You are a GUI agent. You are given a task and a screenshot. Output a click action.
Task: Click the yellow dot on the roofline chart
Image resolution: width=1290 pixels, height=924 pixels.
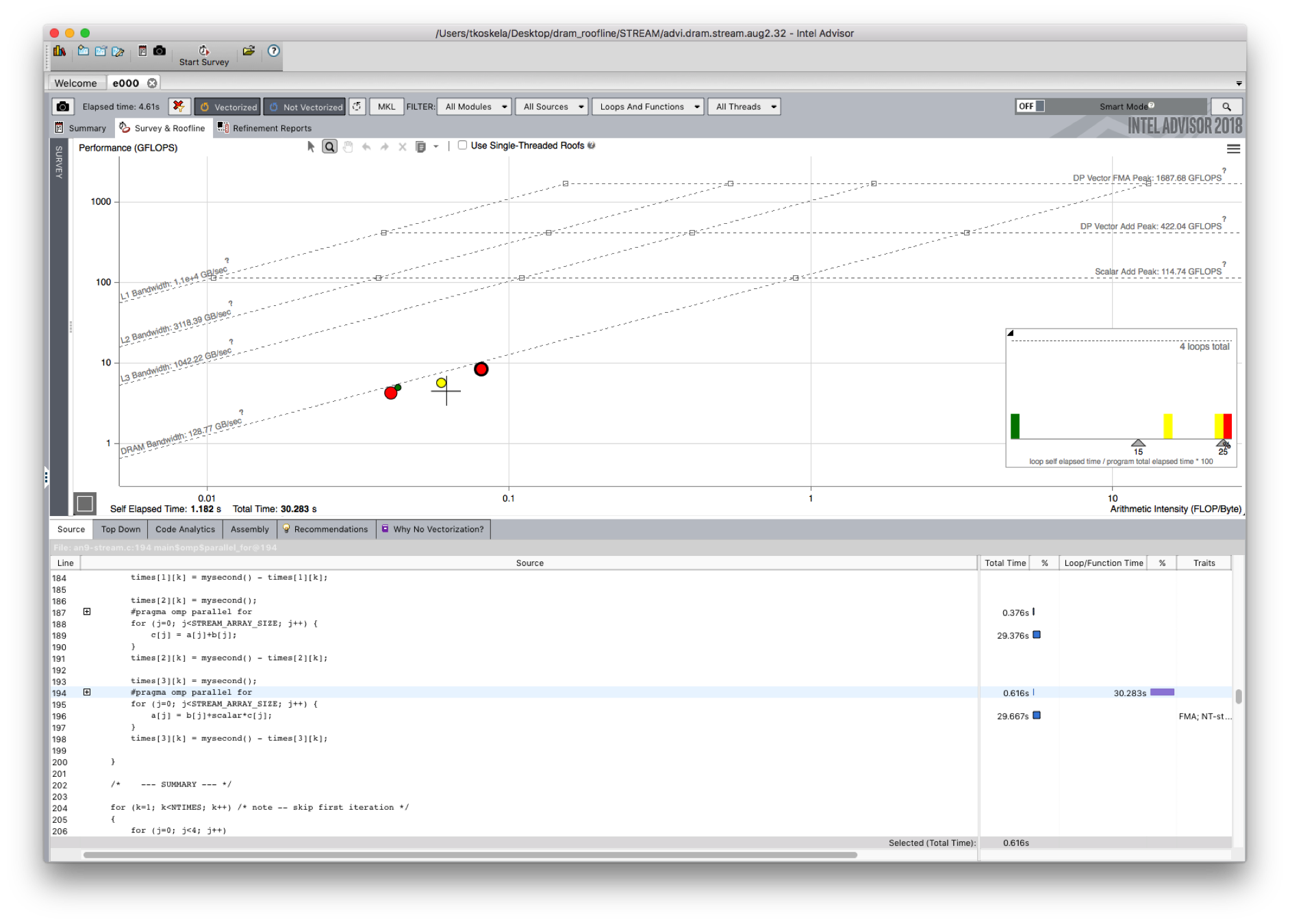pos(441,383)
